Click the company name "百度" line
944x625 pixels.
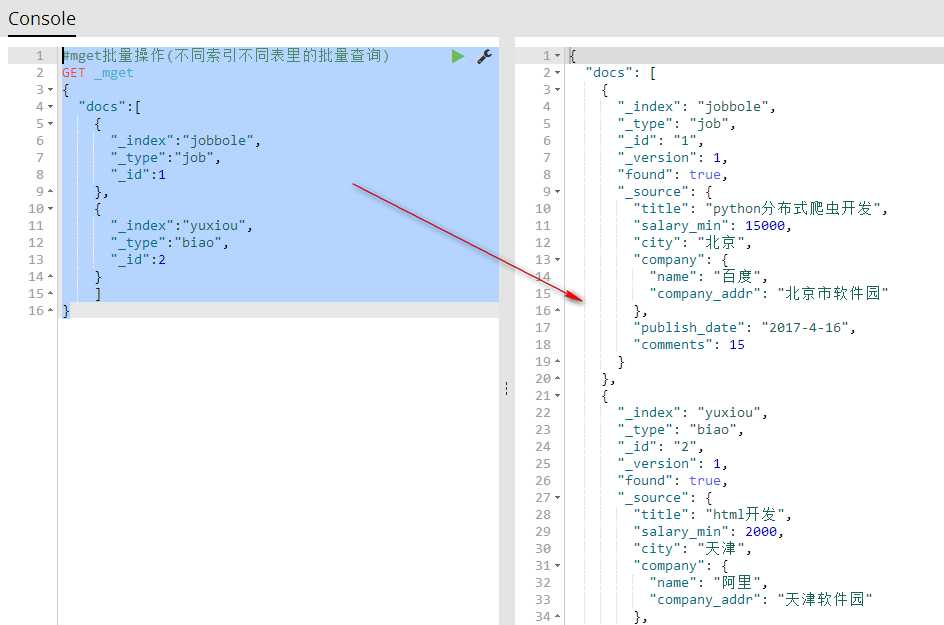click(x=708, y=276)
